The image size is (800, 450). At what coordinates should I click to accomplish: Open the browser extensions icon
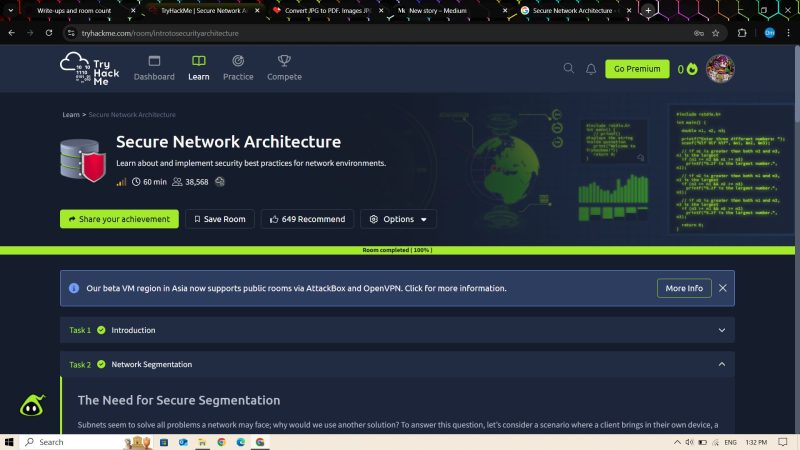click(742, 33)
